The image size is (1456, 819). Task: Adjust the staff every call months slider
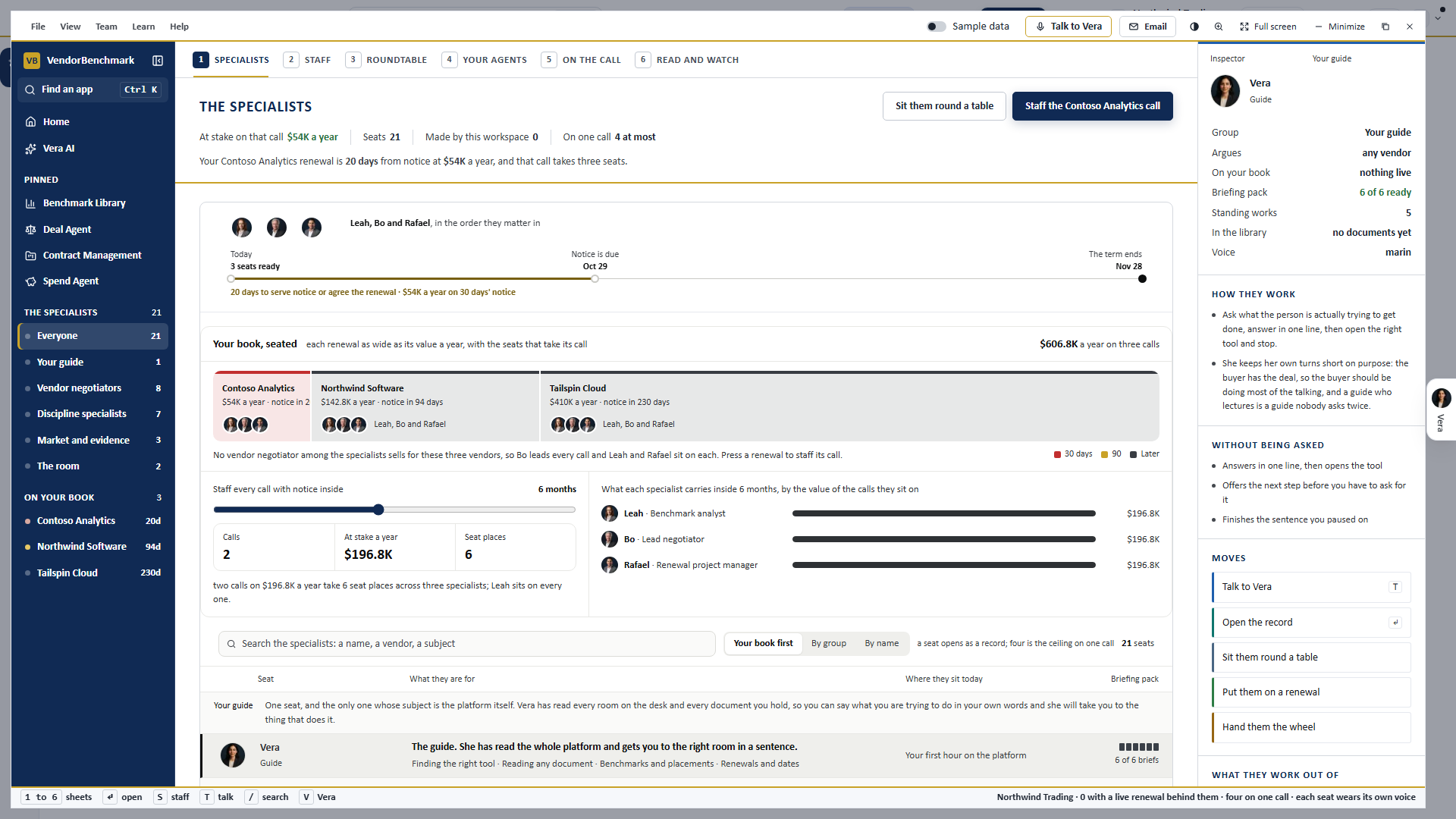[x=378, y=510]
